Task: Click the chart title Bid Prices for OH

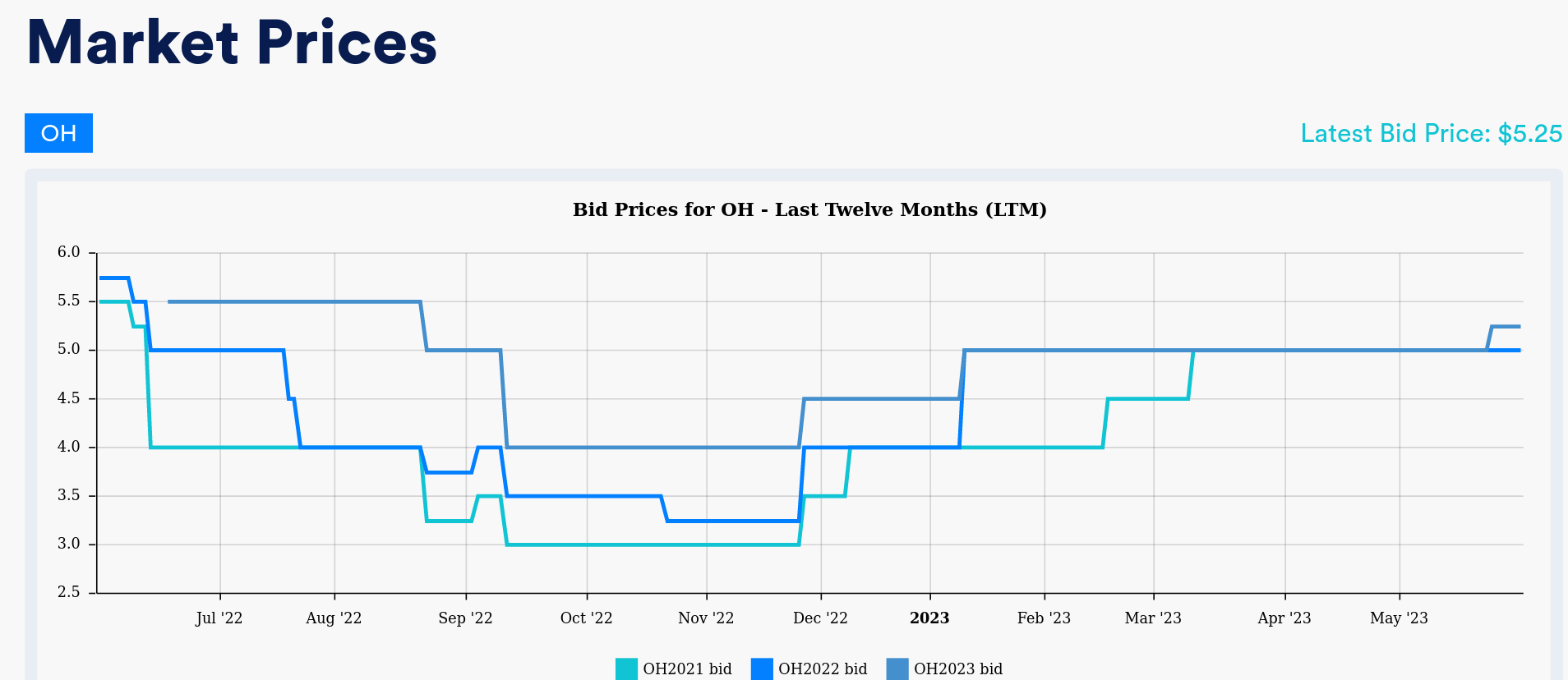Action: (809, 209)
